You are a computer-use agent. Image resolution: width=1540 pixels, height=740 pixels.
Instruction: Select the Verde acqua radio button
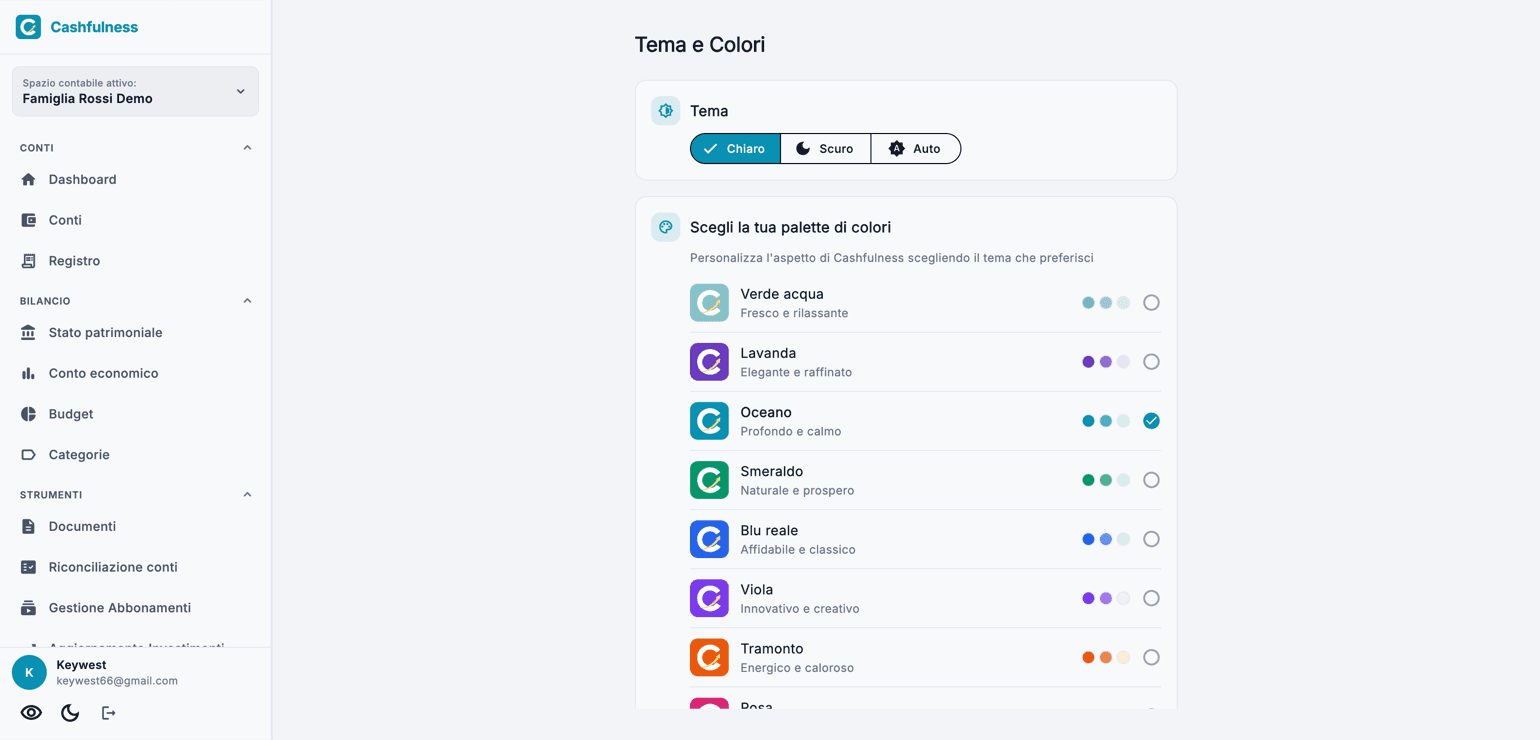1151,303
